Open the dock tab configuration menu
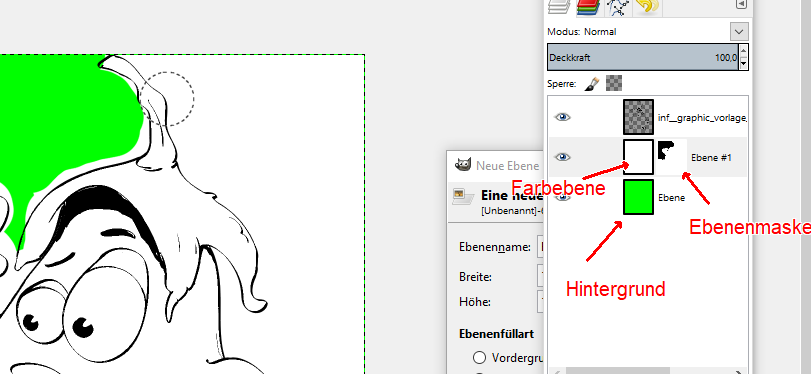This screenshot has height=374, width=811. (x=742, y=4)
